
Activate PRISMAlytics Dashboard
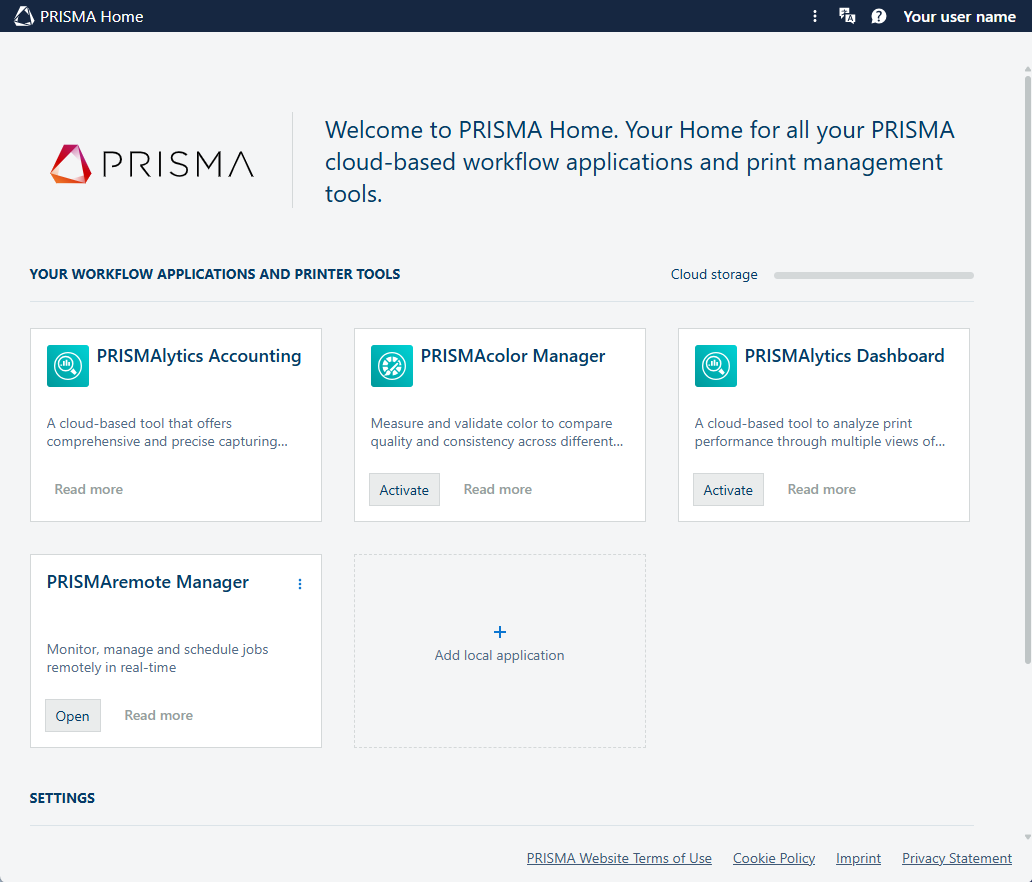point(728,490)
